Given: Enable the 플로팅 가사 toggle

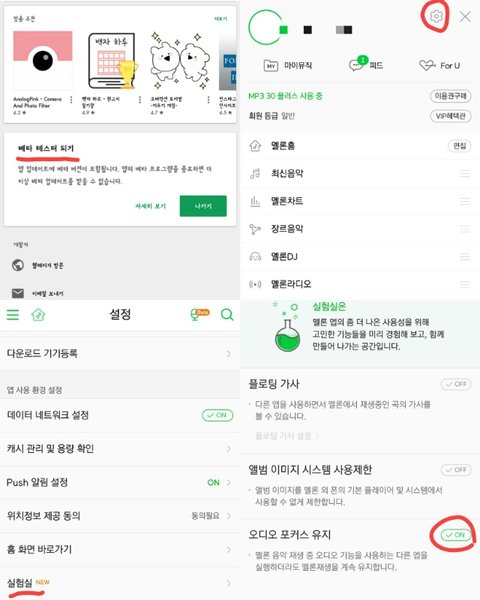Looking at the screenshot, I should click(x=456, y=384).
